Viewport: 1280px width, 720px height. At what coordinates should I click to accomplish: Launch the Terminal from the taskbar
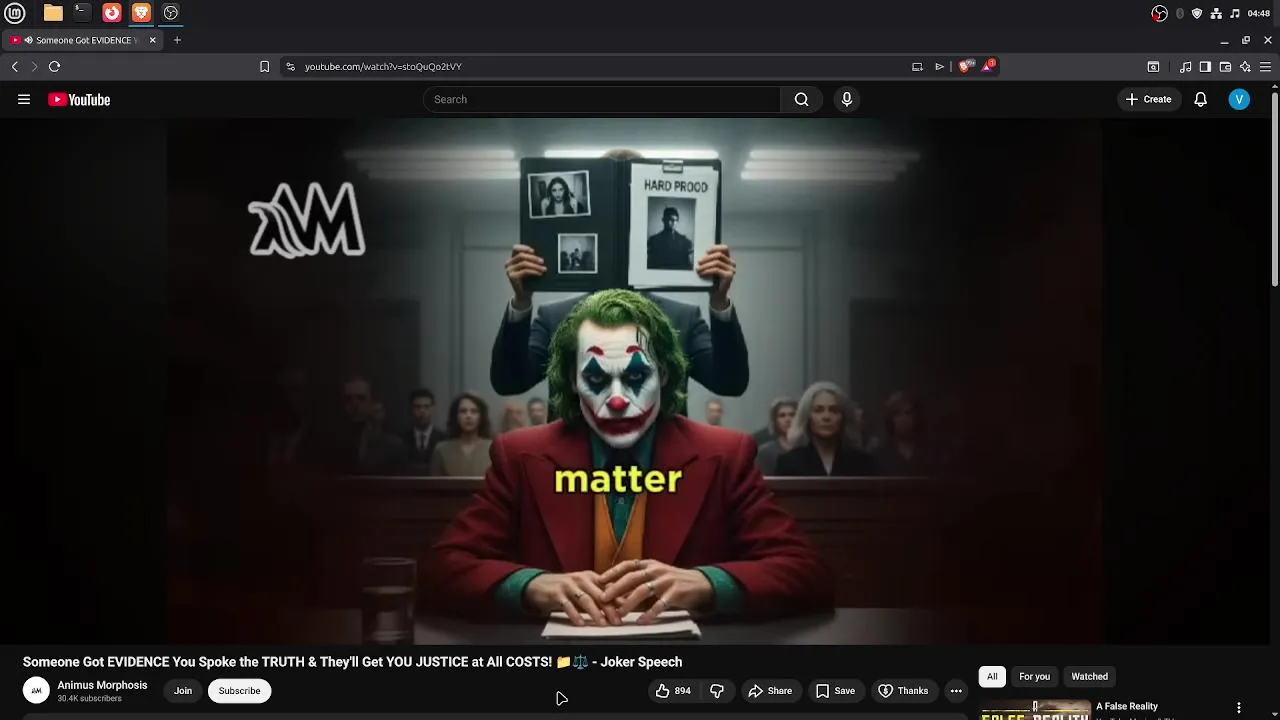click(82, 13)
